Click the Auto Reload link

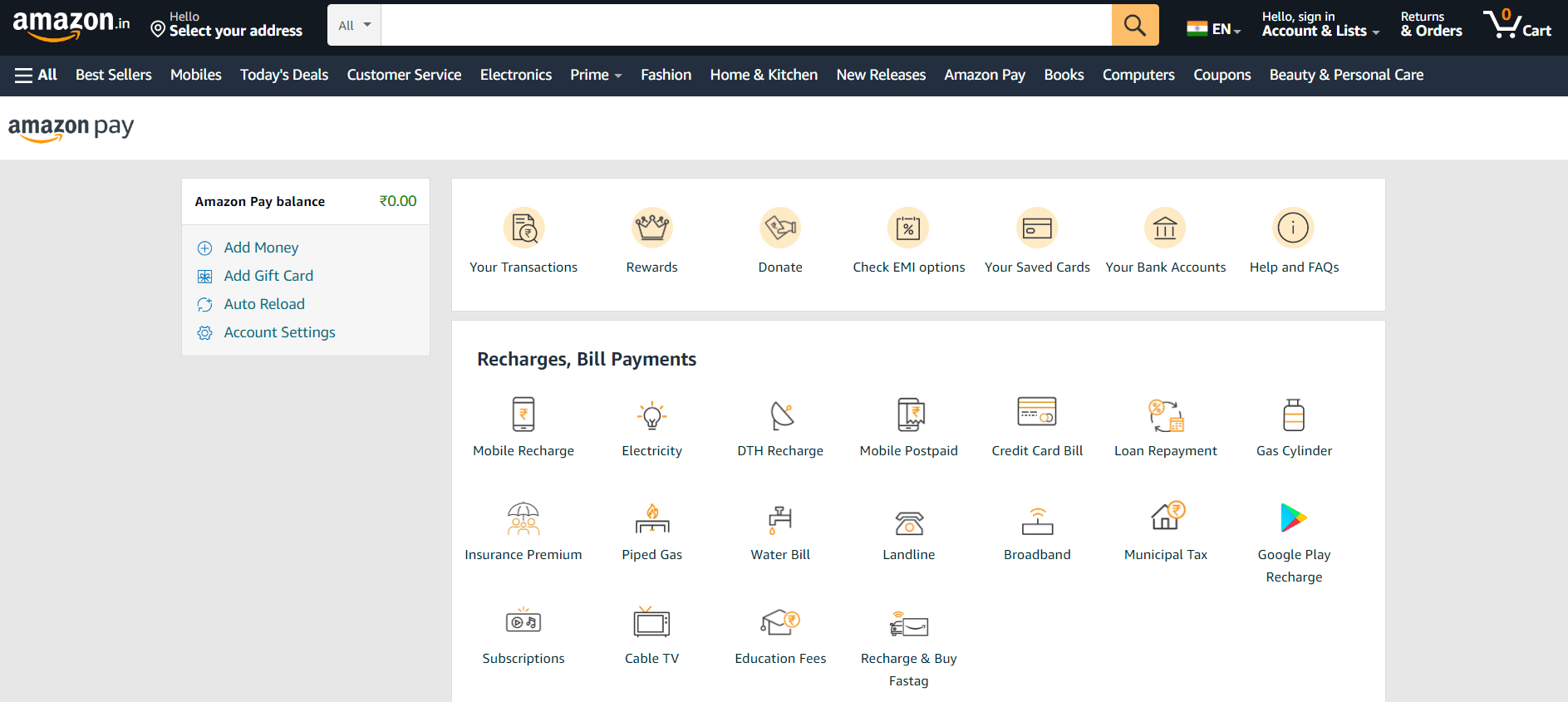tap(264, 304)
